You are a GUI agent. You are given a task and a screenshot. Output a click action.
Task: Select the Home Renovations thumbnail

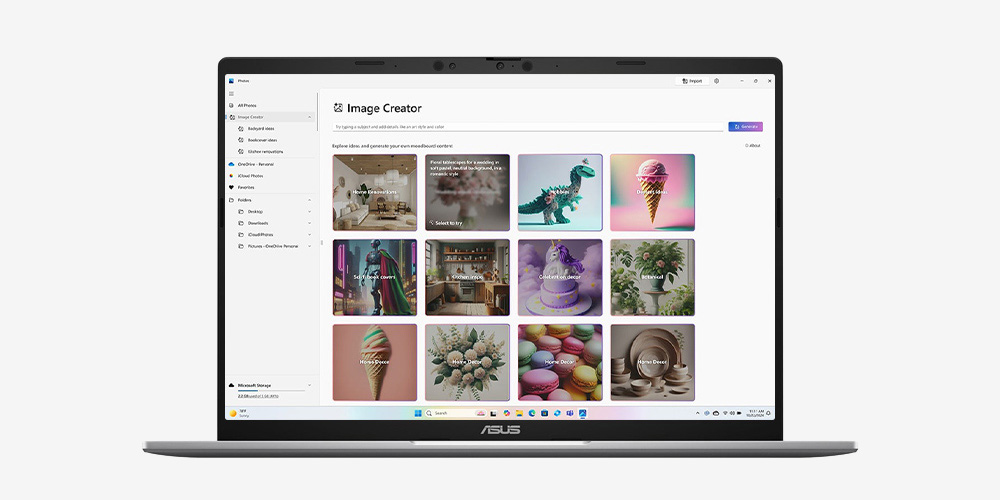click(x=375, y=192)
